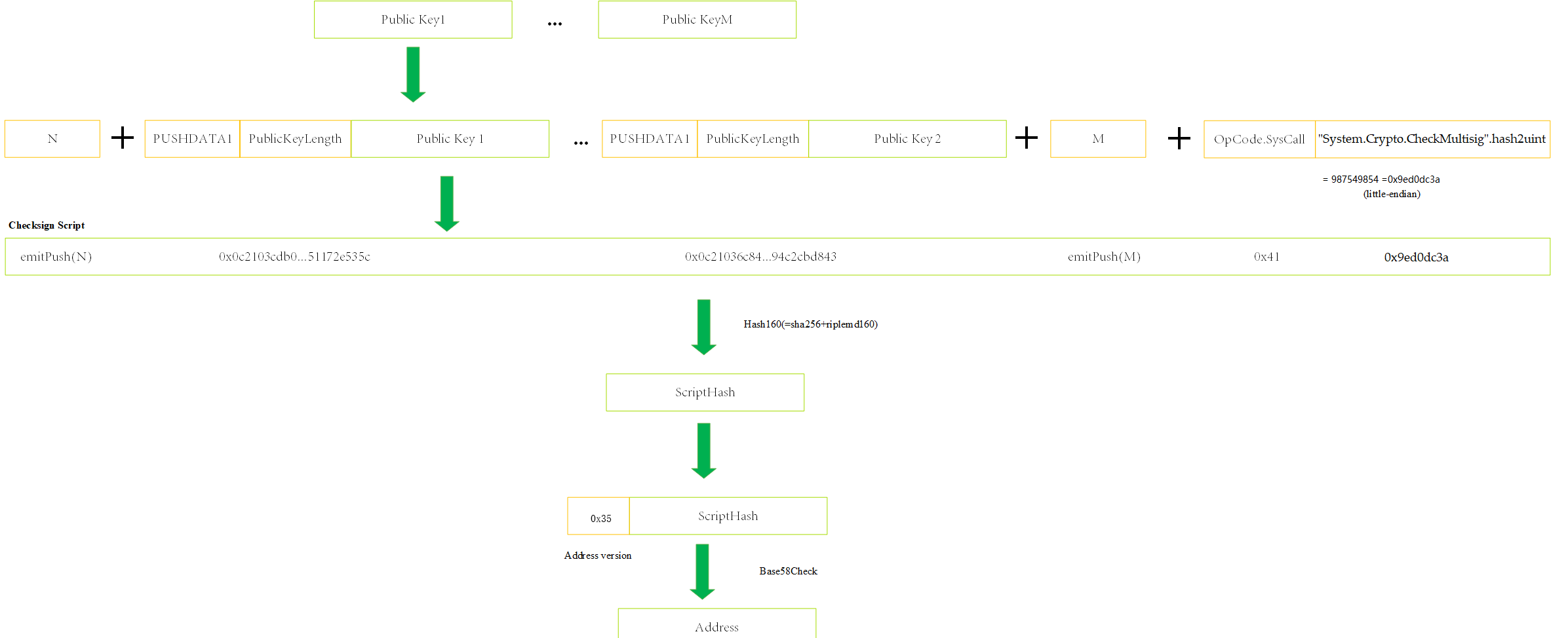Screen dimensions: 1568x638
Task: Click the 0x35 address version cell
Action: coord(598,516)
